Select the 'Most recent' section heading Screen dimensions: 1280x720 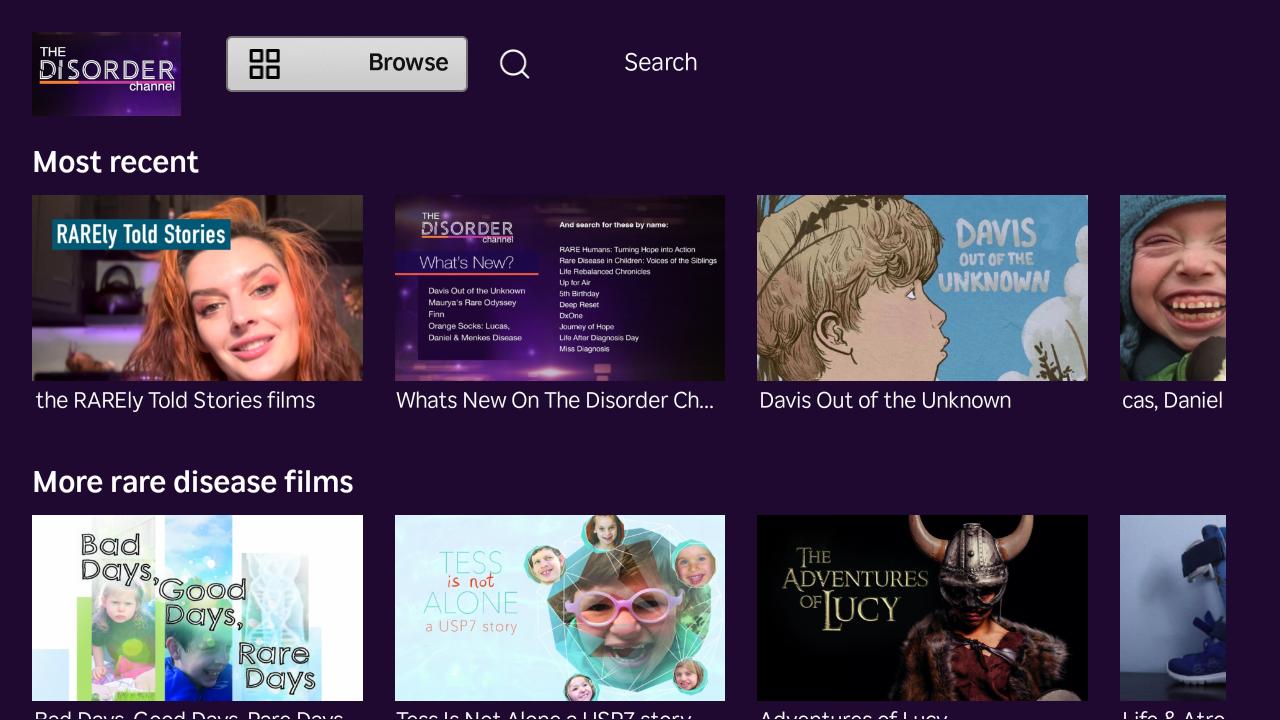(116, 162)
